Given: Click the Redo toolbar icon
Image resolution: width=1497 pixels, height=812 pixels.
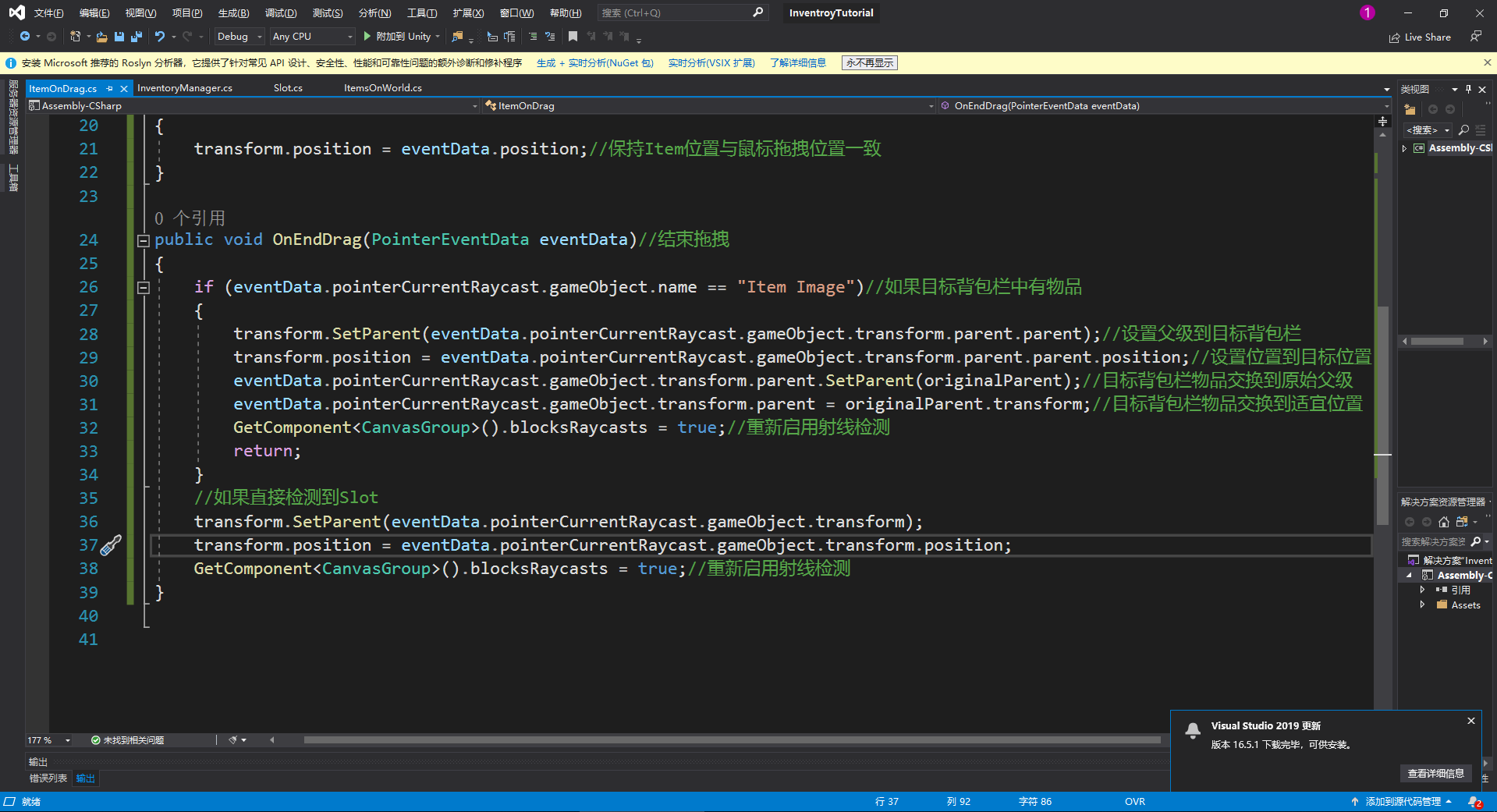Looking at the screenshot, I should (x=186, y=37).
